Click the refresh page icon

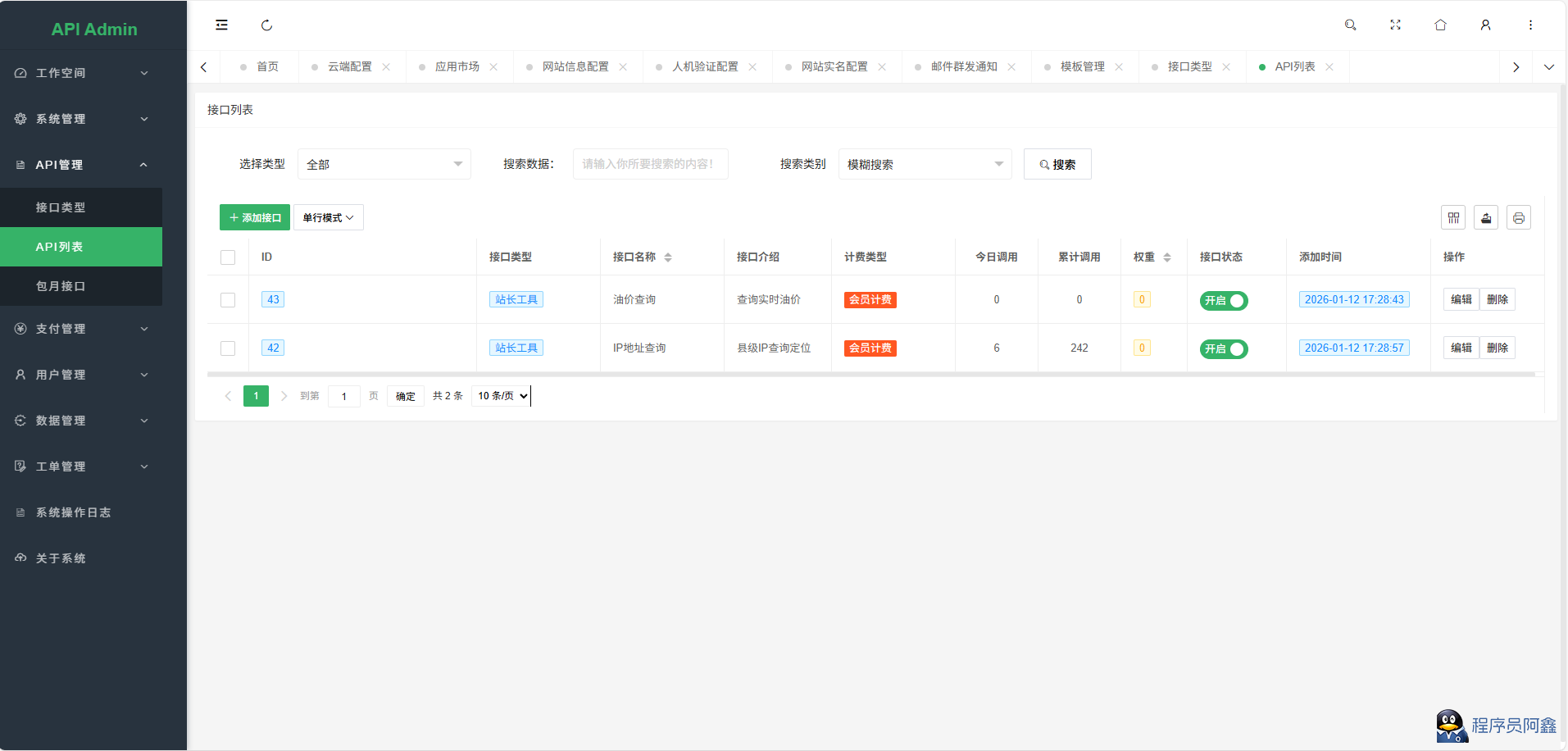click(x=266, y=25)
